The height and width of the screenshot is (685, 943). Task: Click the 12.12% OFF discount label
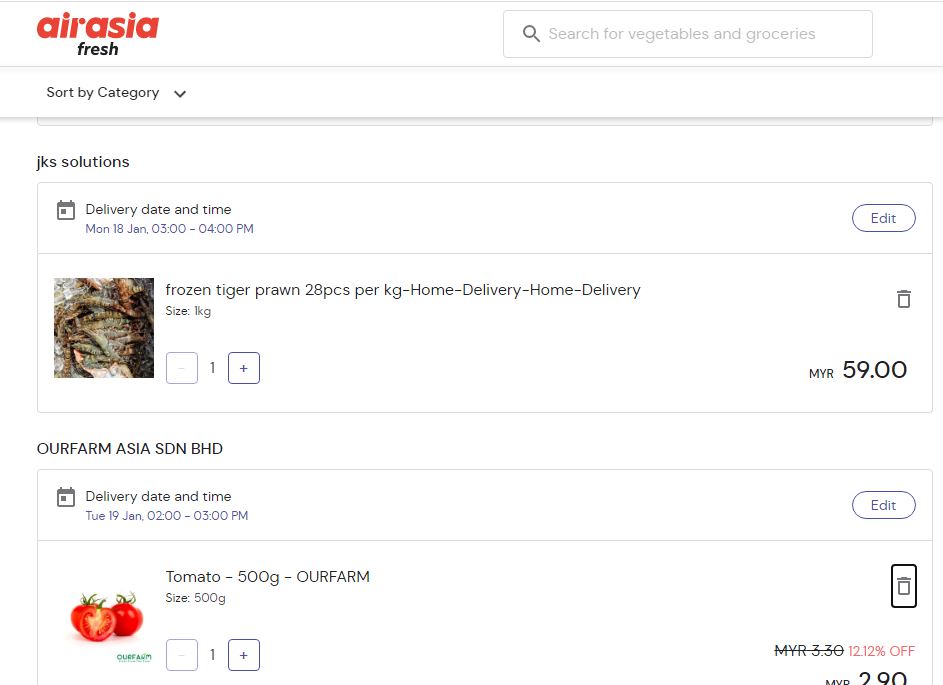[x=882, y=651]
